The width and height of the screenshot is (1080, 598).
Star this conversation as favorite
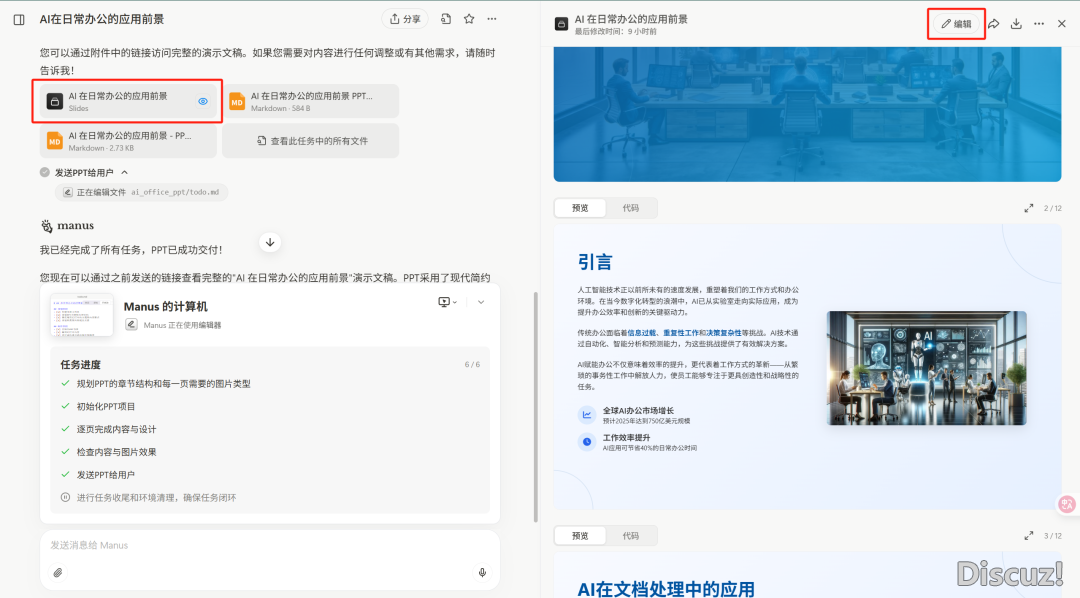(x=468, y=19)
